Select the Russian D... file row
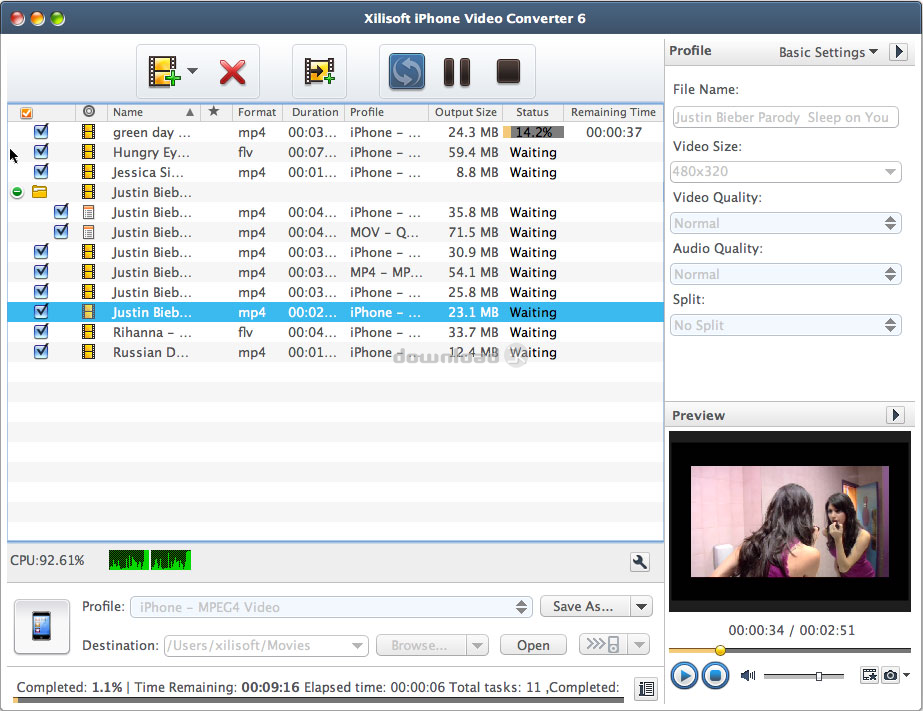Viewport: 923px width, 711px height. (x=336, y=352)
